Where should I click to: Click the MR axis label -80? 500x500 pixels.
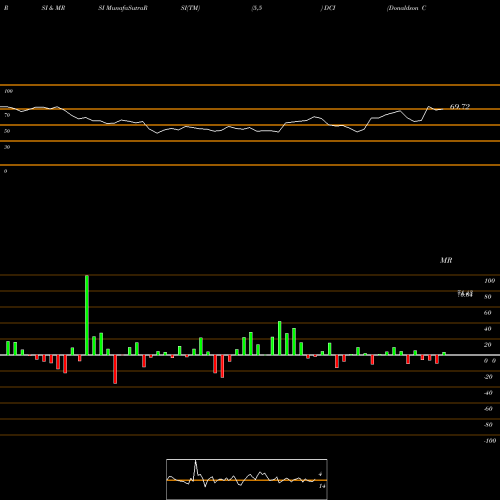[488, 425]
